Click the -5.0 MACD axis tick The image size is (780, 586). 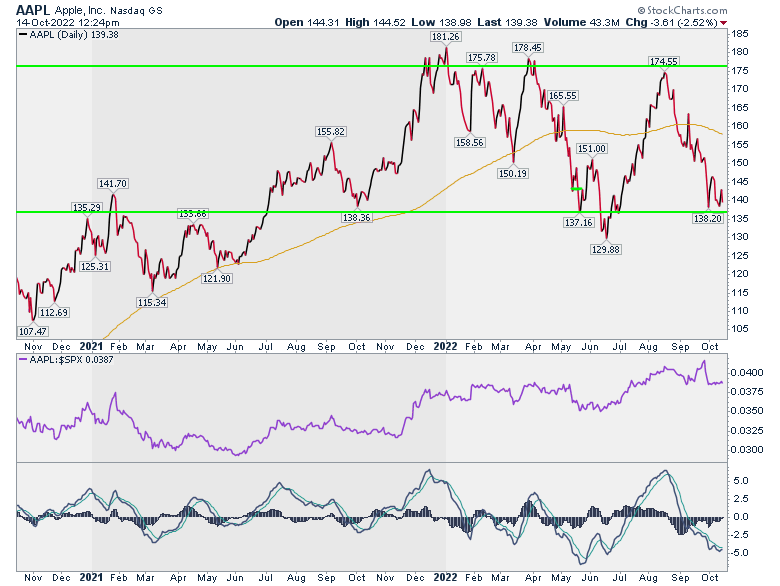(740, 553)
